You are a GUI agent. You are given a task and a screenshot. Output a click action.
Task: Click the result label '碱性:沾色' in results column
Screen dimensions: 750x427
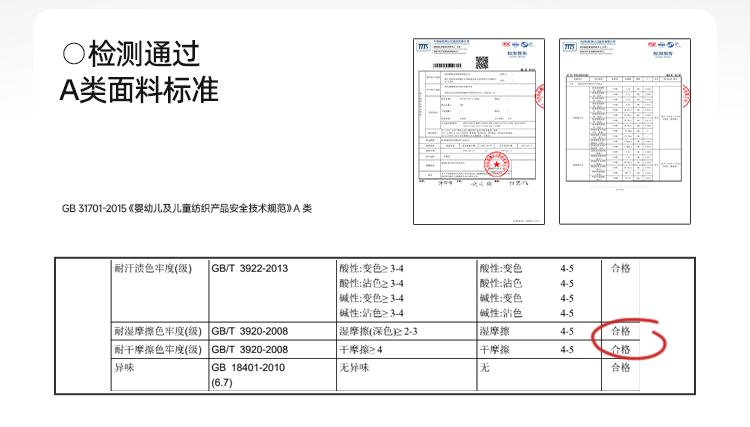click(x=501, y=313)
